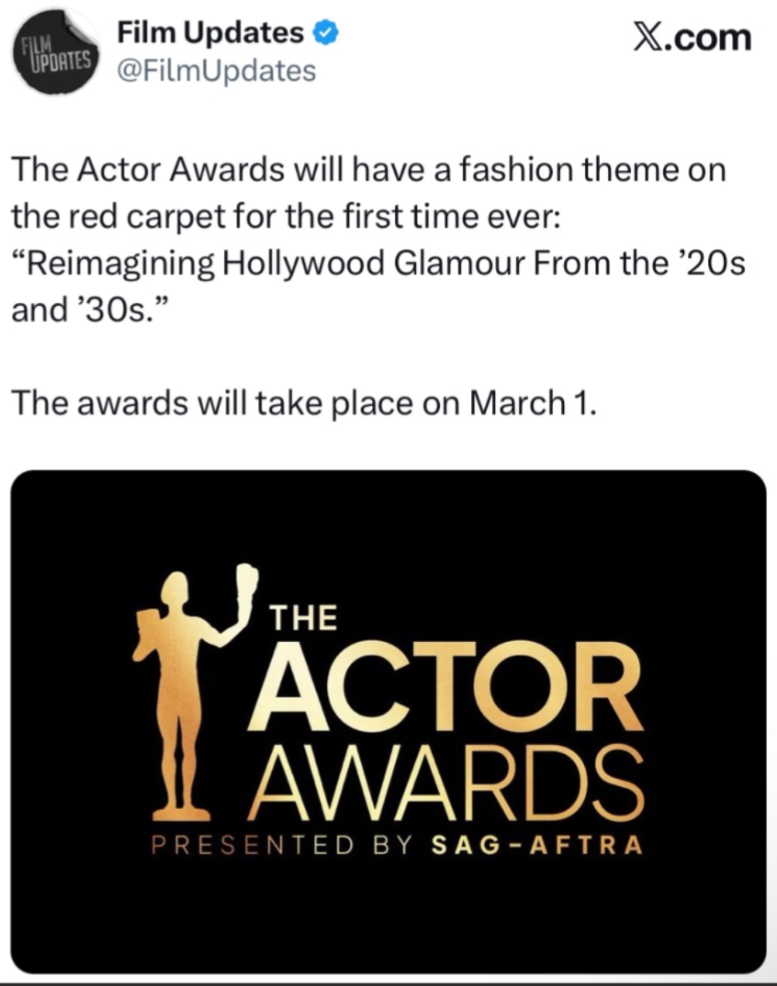The image size is (777, 986).
Task: Click the blue verified badge
Action: (325, 33)
